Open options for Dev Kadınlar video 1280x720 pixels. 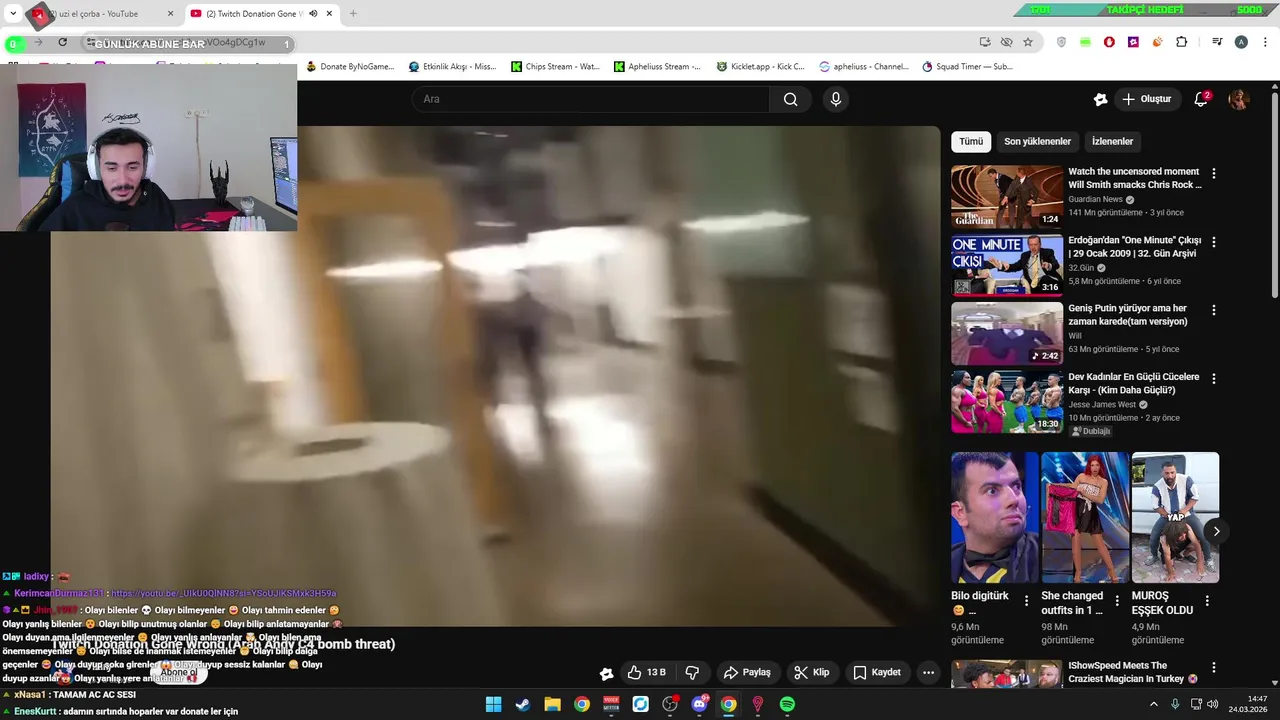click(1214, 379)
